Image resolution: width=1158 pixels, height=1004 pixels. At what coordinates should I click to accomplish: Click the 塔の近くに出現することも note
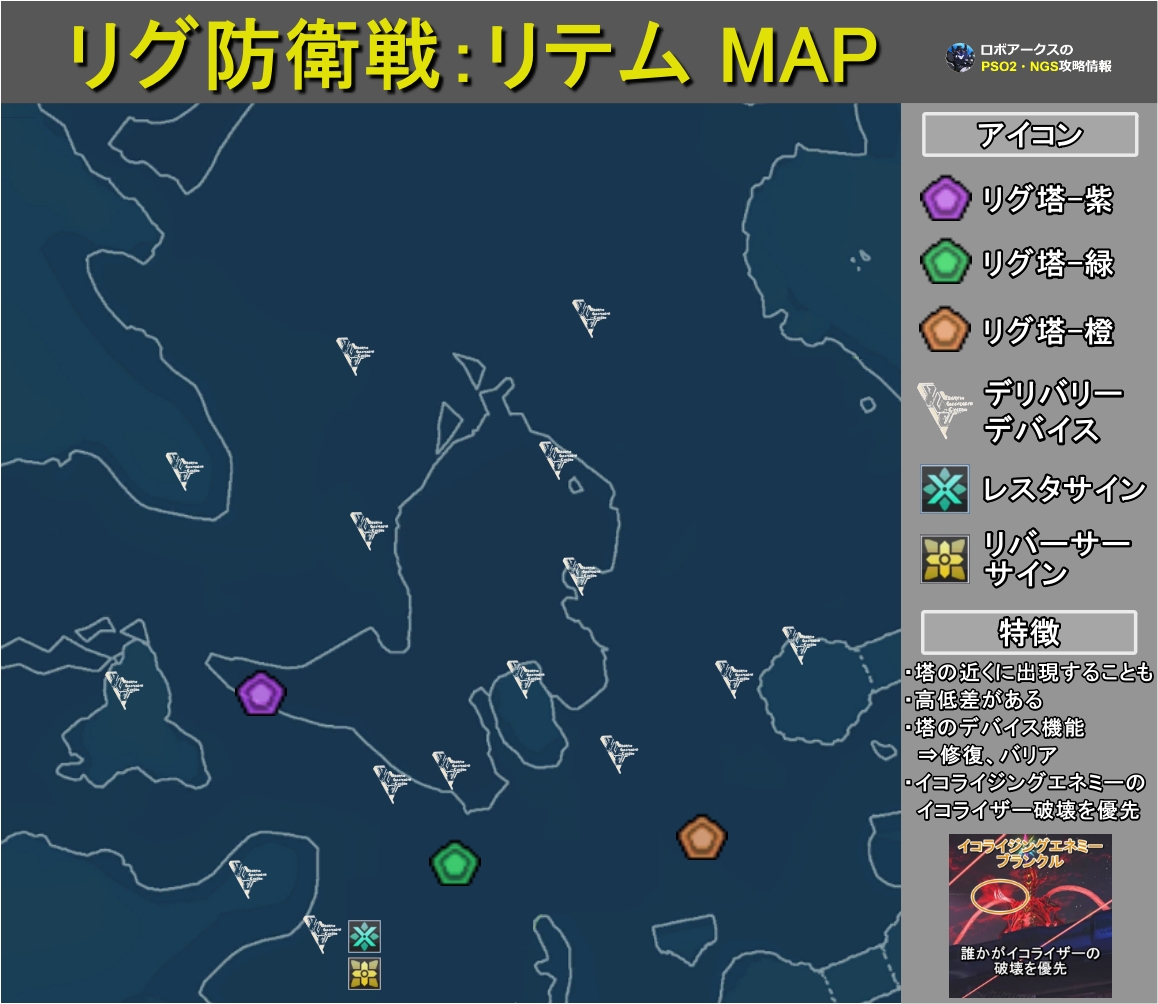(x=1029, y=672)
